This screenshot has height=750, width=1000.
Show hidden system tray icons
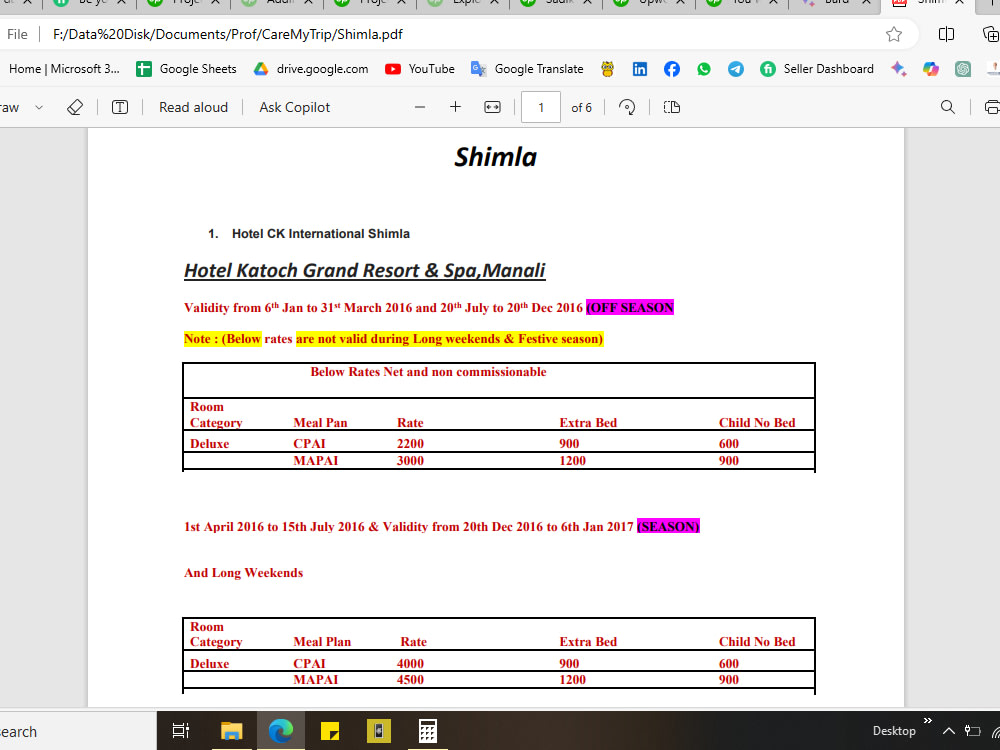(949, 731)
